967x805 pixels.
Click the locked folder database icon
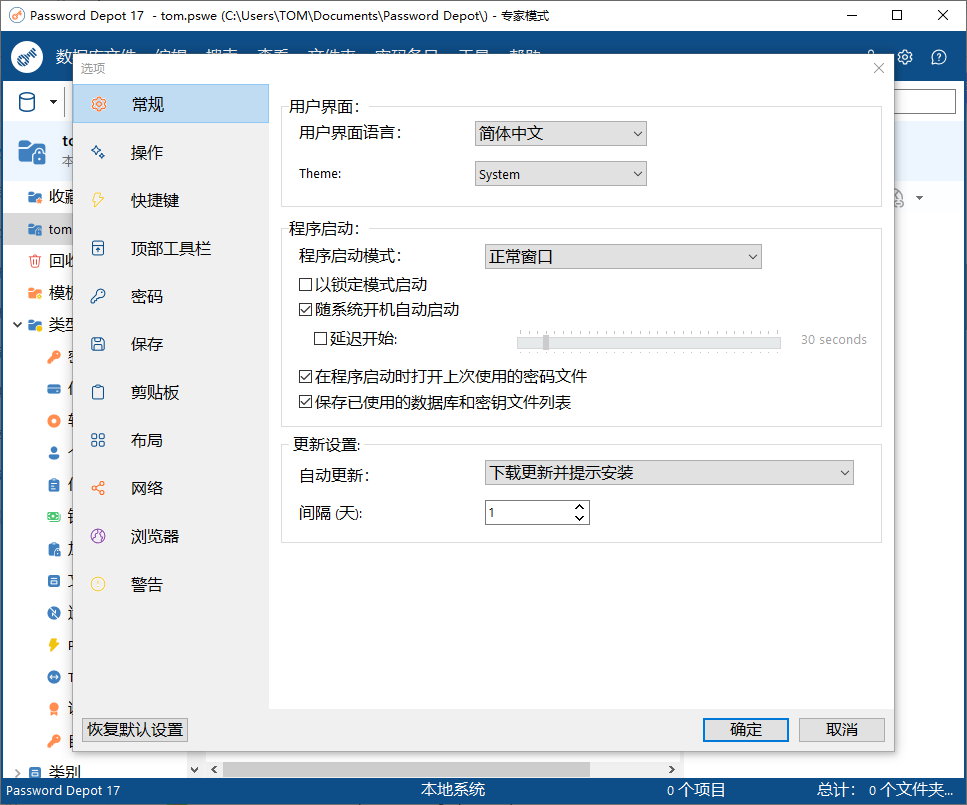(31, 151)
